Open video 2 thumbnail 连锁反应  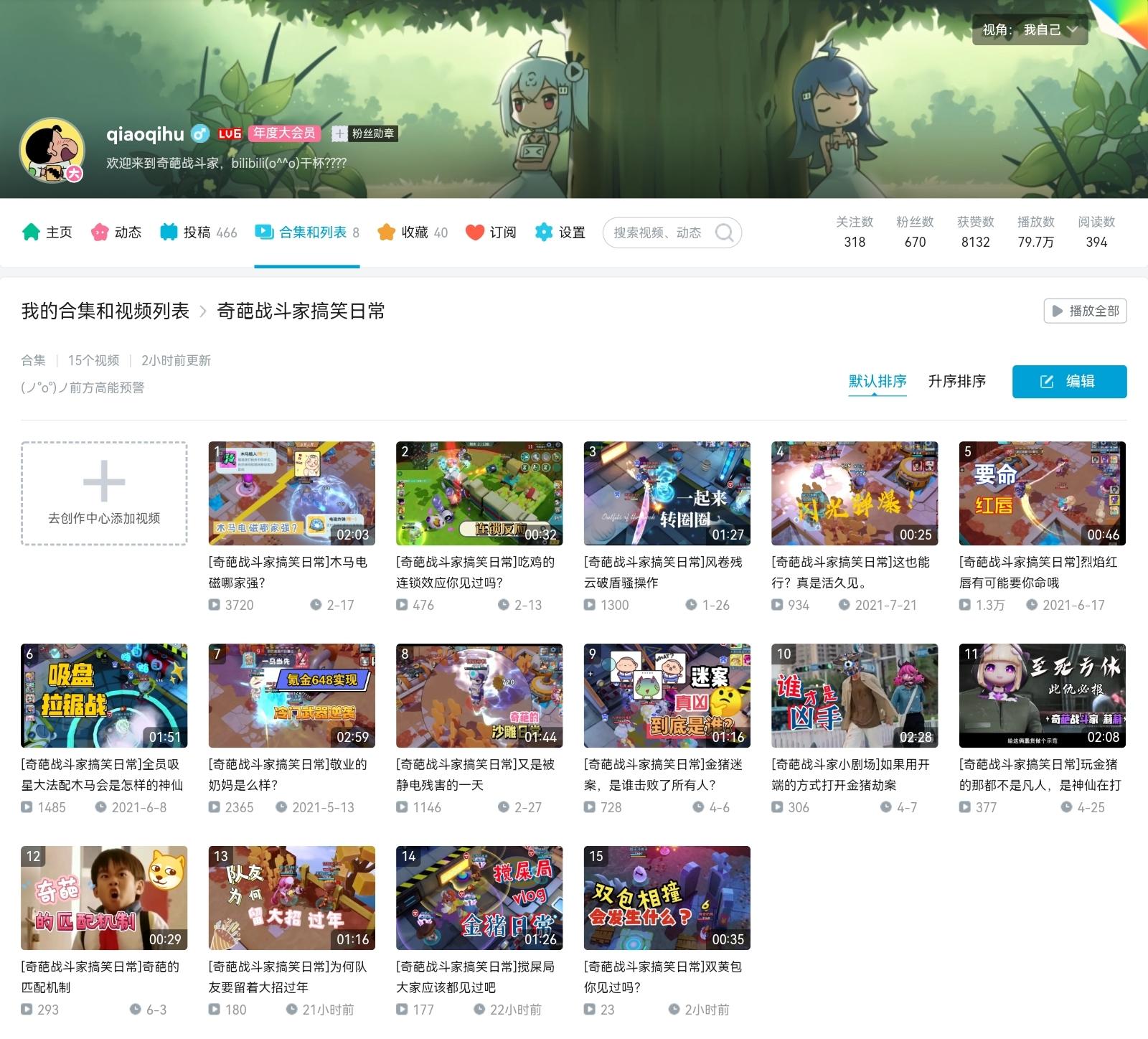click(x=479, y=494)
